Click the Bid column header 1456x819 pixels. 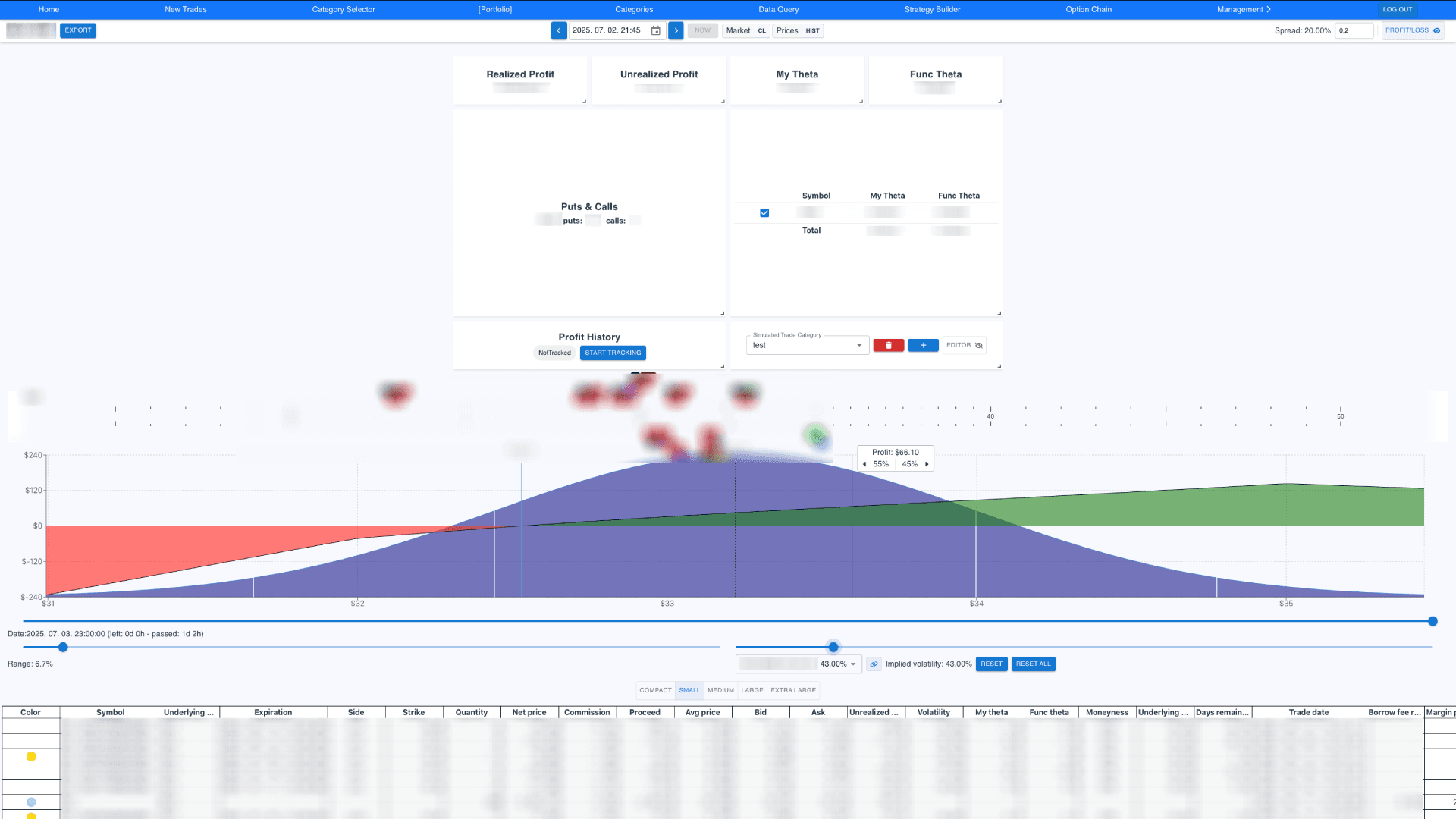[761, 713]
